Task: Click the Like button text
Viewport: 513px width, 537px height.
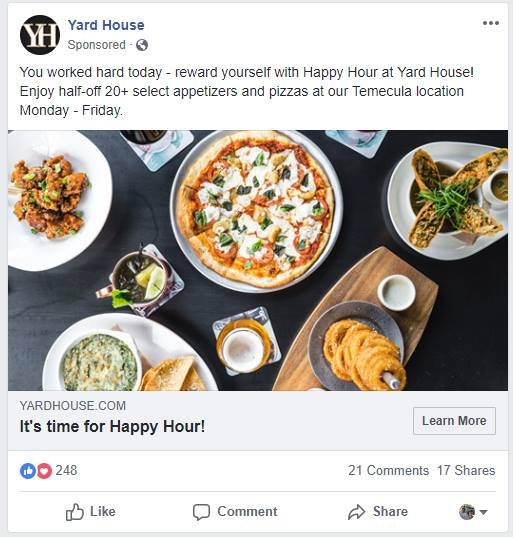Action: tap(103, 511)
